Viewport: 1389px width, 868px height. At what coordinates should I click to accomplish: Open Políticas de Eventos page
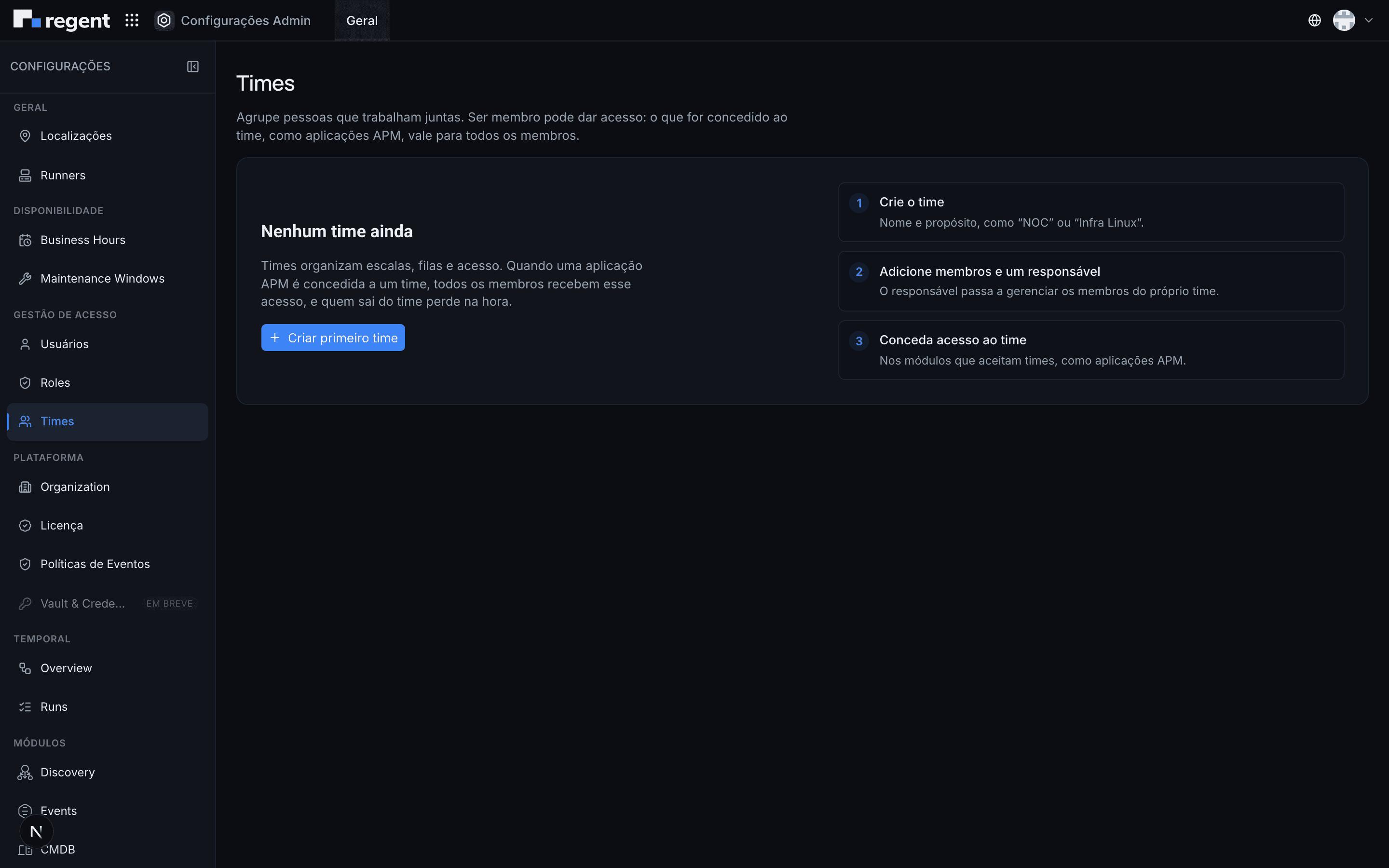pos(108,564)
